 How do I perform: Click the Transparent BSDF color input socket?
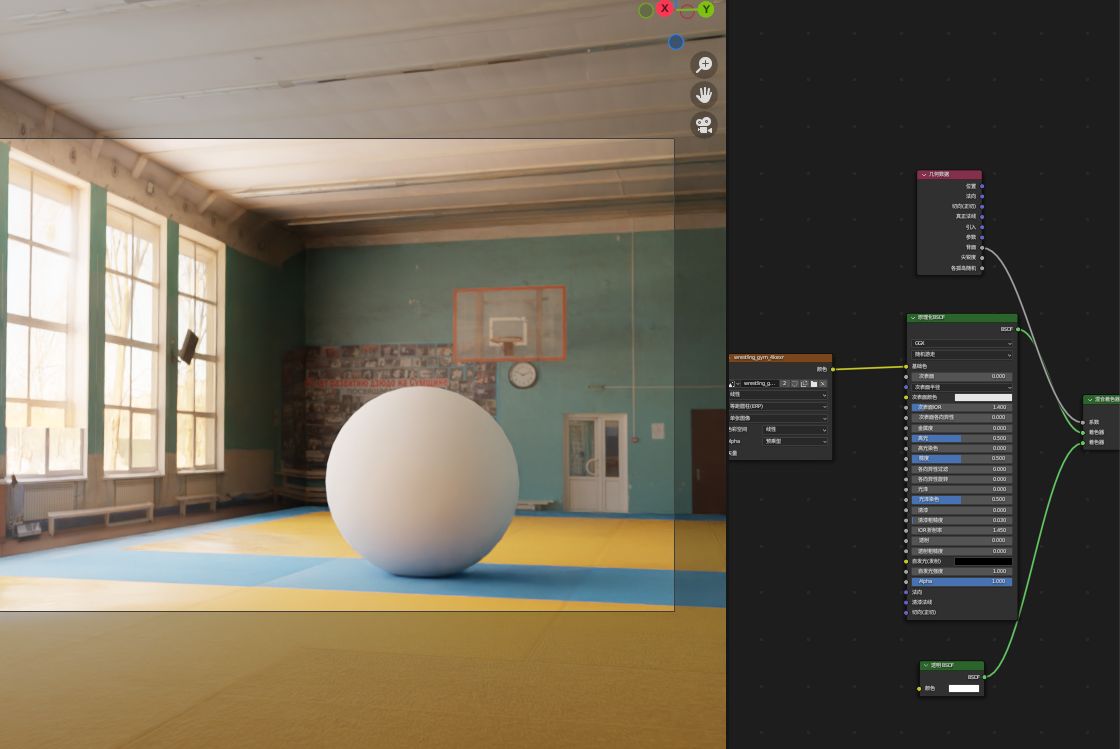(919, 688)
